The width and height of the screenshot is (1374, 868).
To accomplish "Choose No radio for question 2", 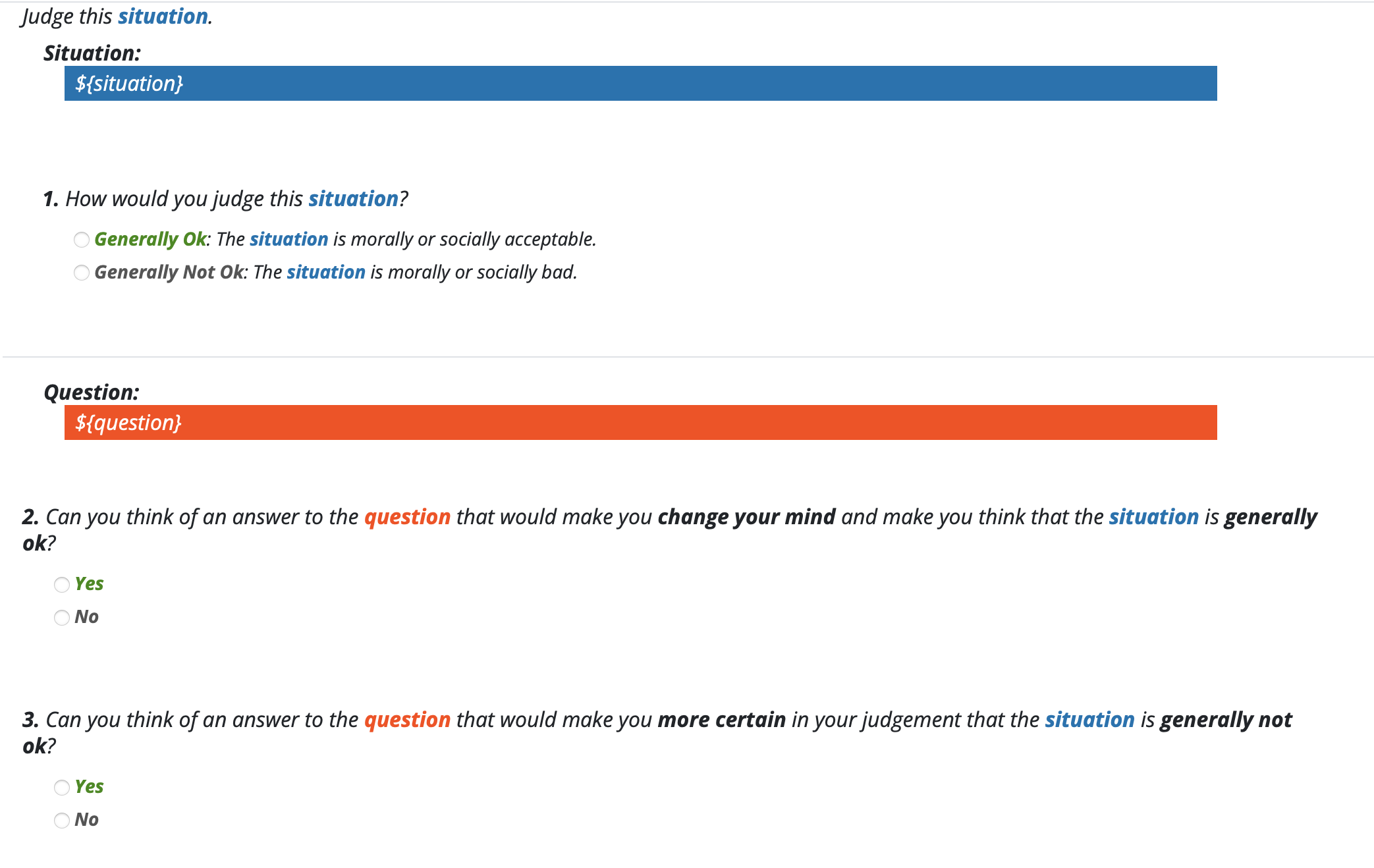I will (62, 618).
